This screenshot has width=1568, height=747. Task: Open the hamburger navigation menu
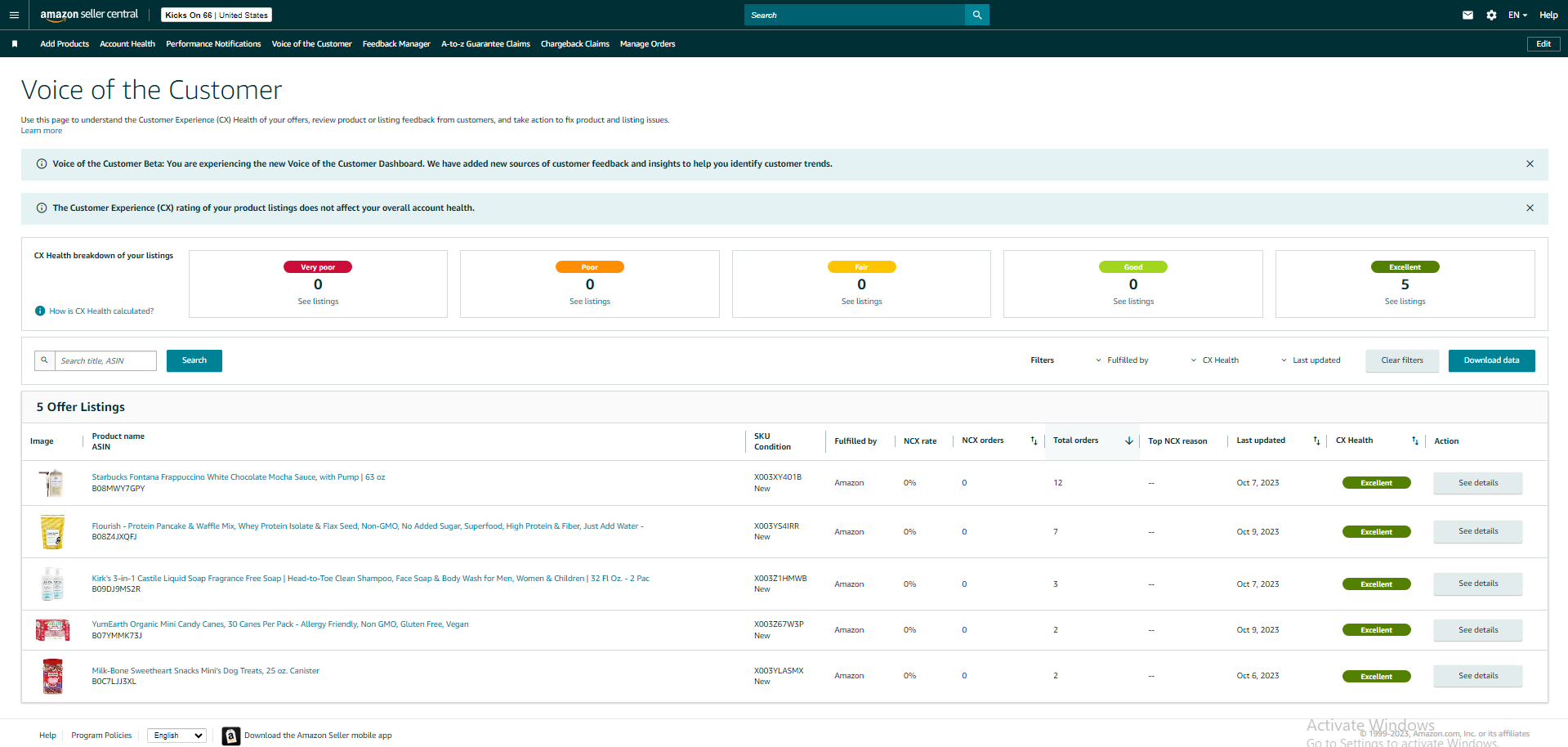pyautogui.click(x=14, y=15)
